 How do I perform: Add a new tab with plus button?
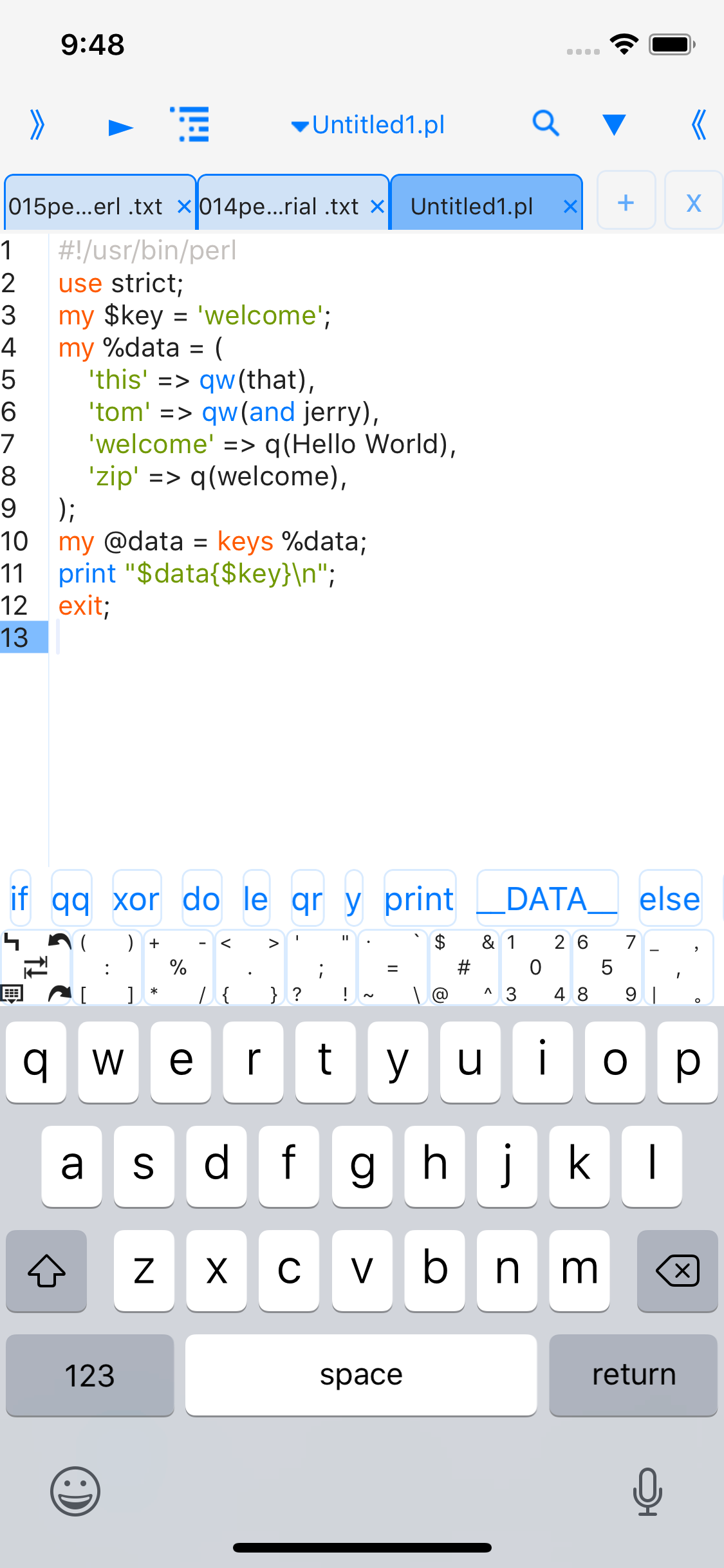(626, 200)
